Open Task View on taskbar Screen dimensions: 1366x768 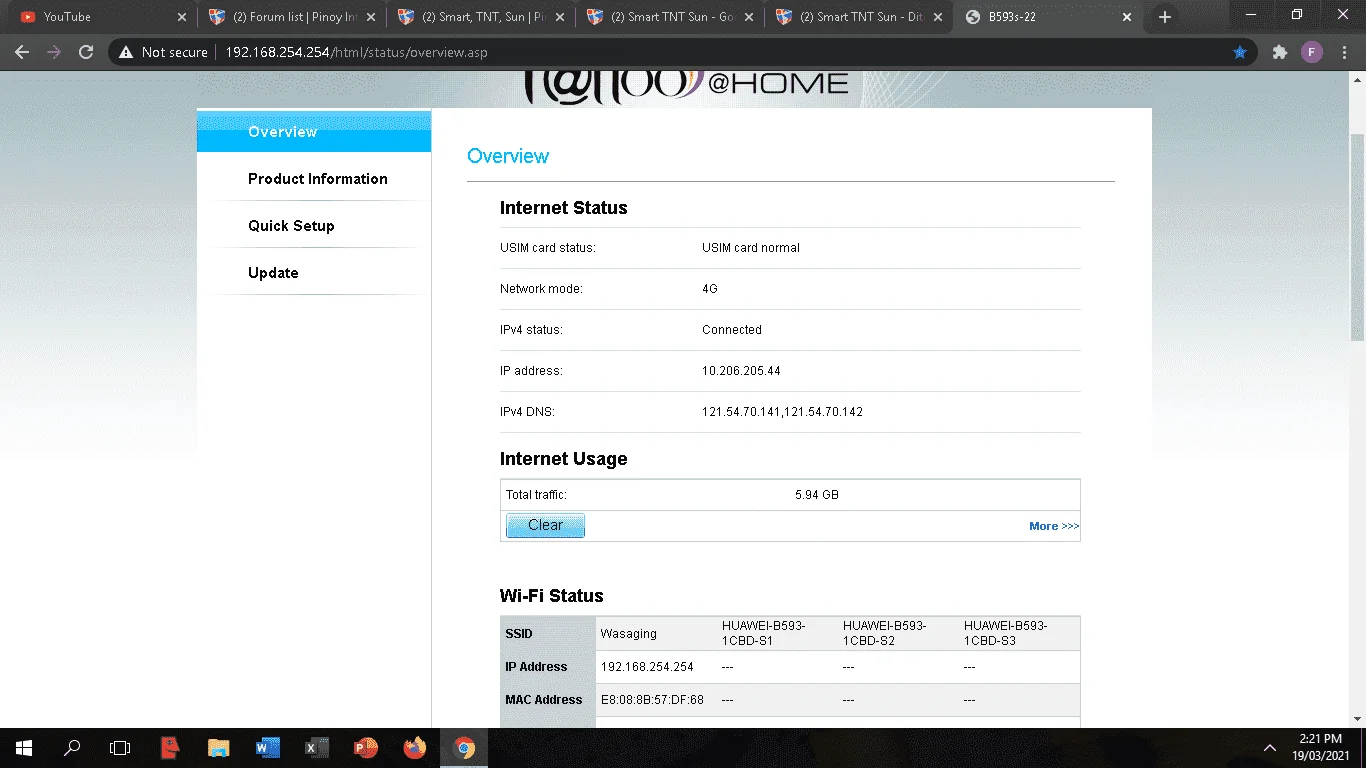point(120,747)
